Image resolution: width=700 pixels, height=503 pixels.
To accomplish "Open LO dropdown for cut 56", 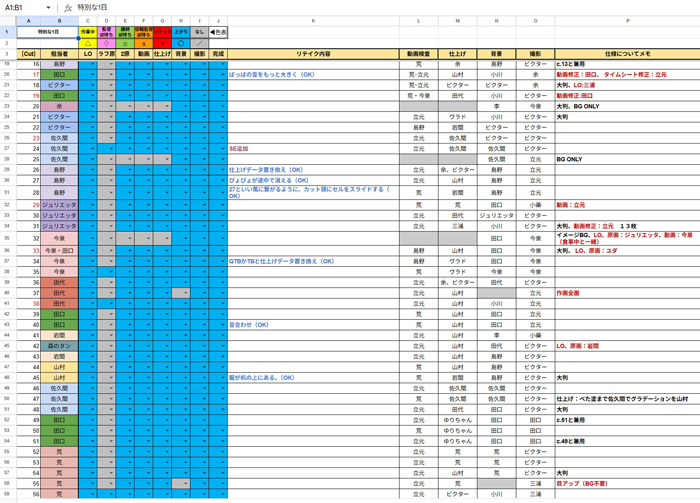I will (92, 494).
